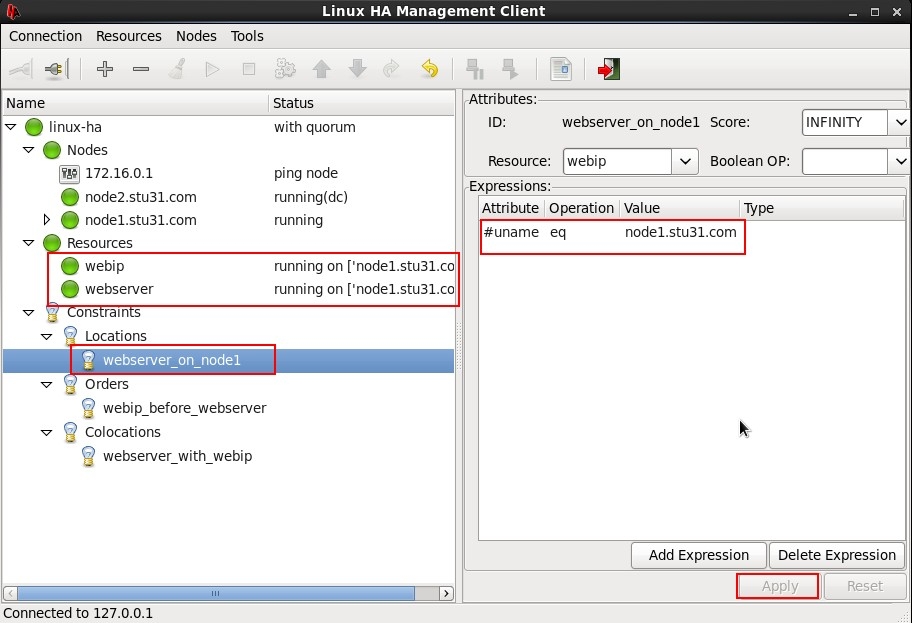The height and width of the screenshot is (623, 912).
Task: Click the Stop resource square icon
Action: coord(249,69)
